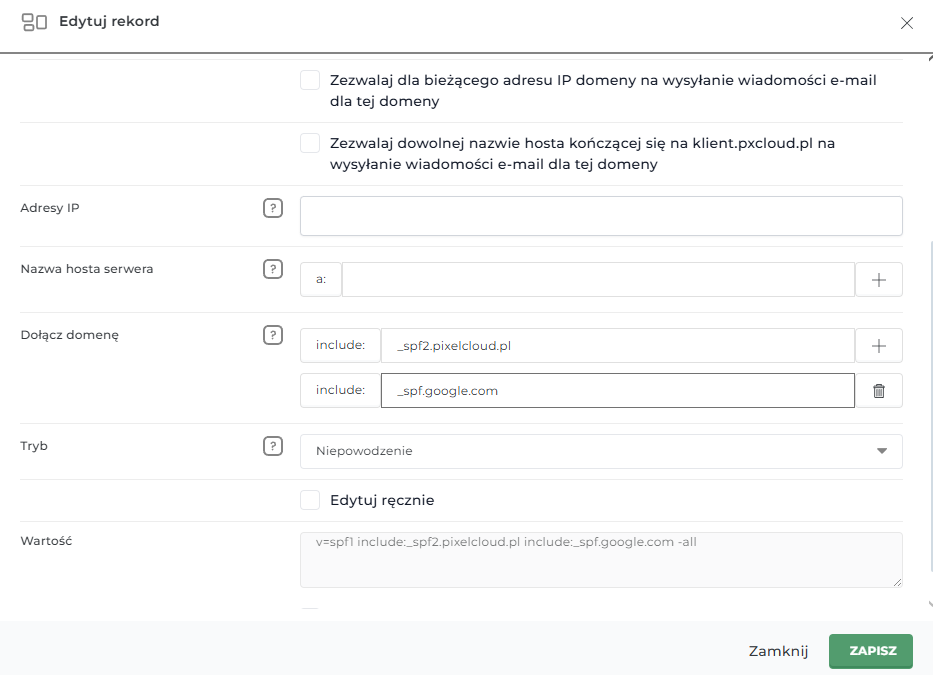Toggle the Edytuj ręcznie checkbox

[x=310, y=500]
